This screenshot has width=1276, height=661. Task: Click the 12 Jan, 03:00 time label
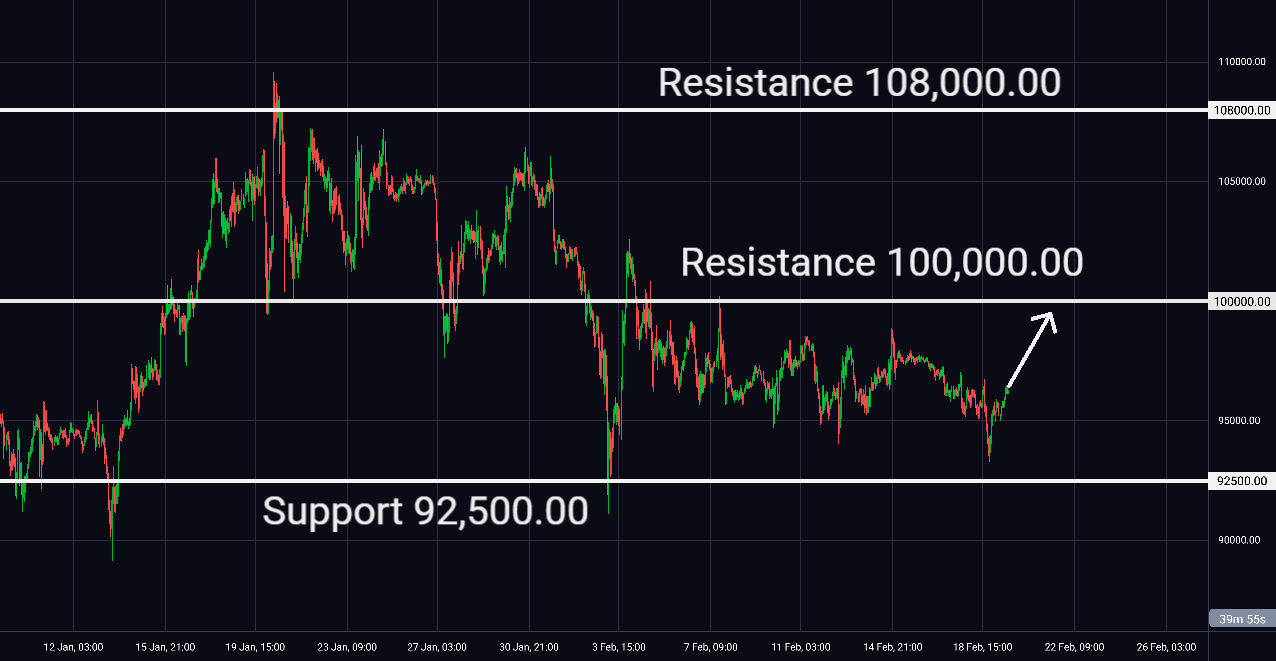pos(73,647)
